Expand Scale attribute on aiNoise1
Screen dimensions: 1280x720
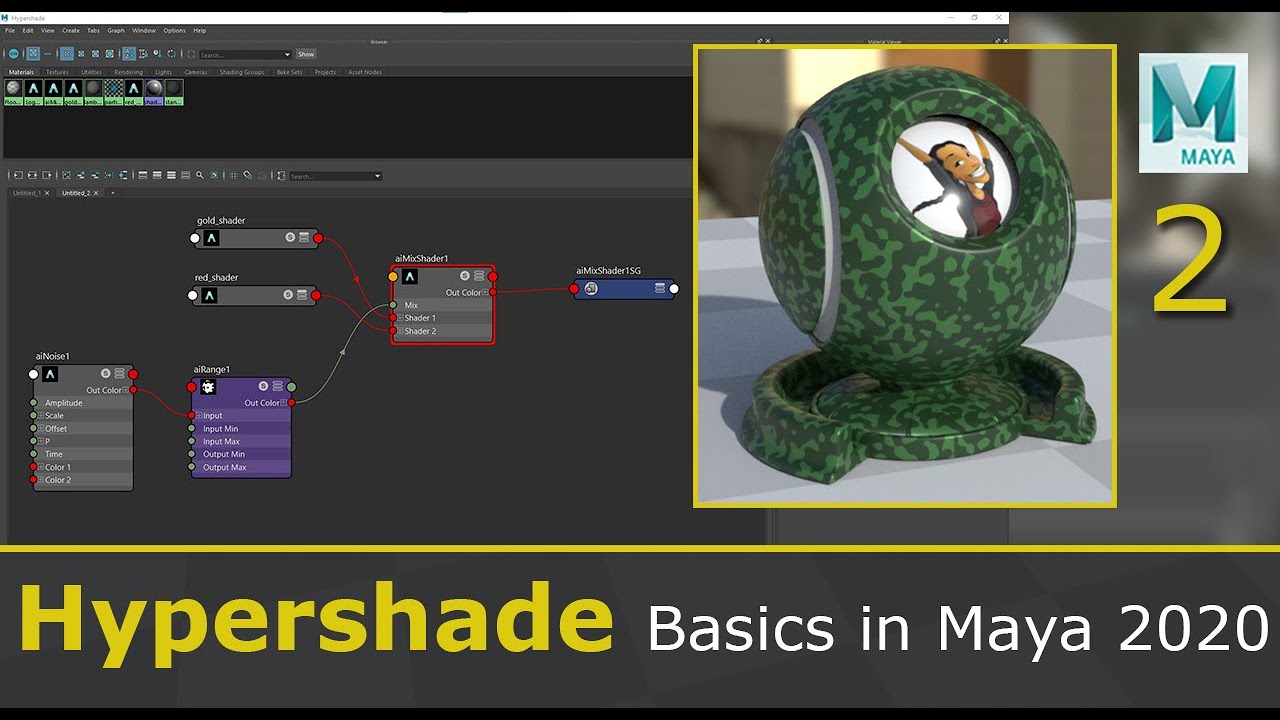41,416
